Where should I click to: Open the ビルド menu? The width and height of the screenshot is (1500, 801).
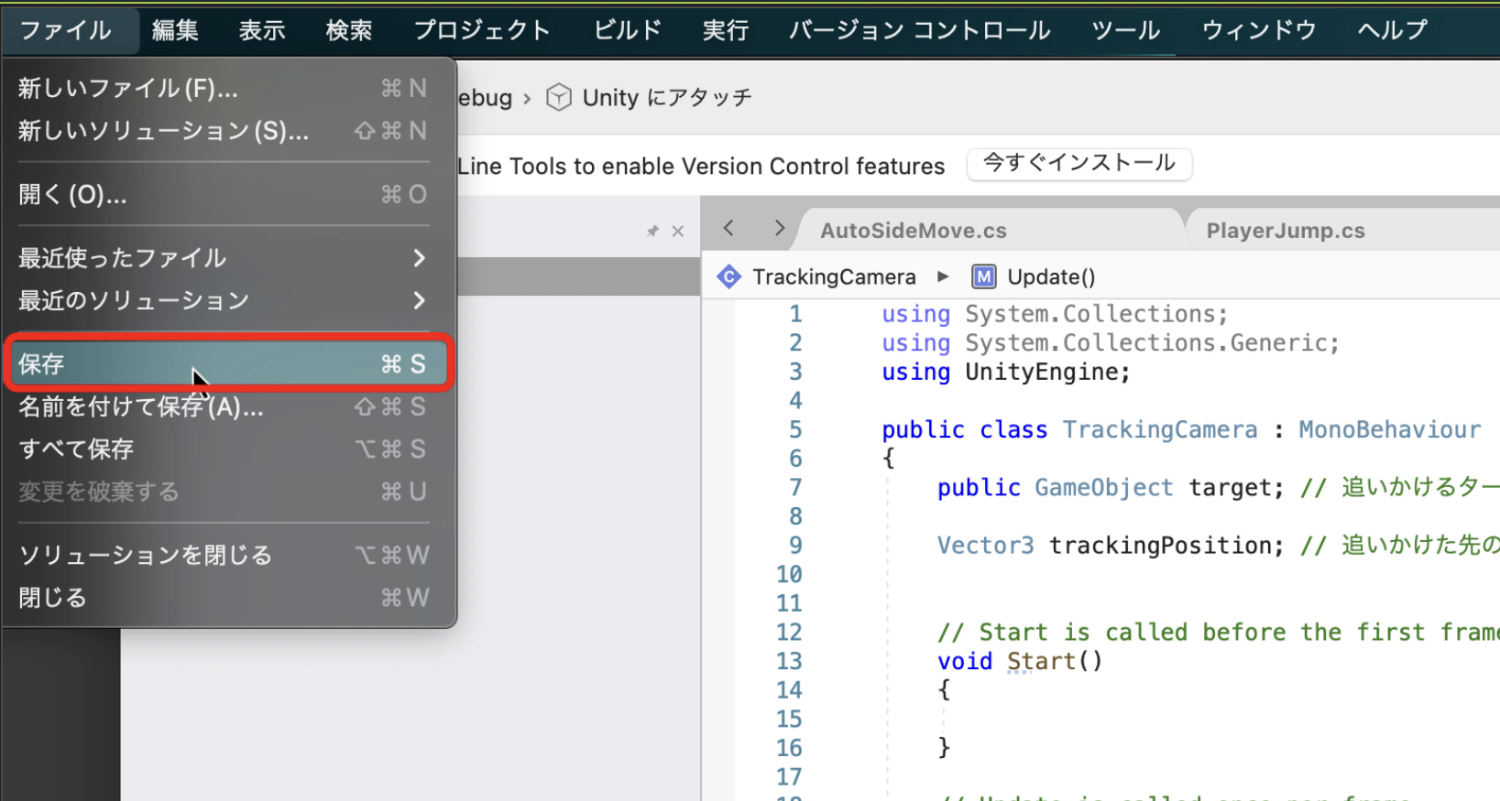pos(627,30)
